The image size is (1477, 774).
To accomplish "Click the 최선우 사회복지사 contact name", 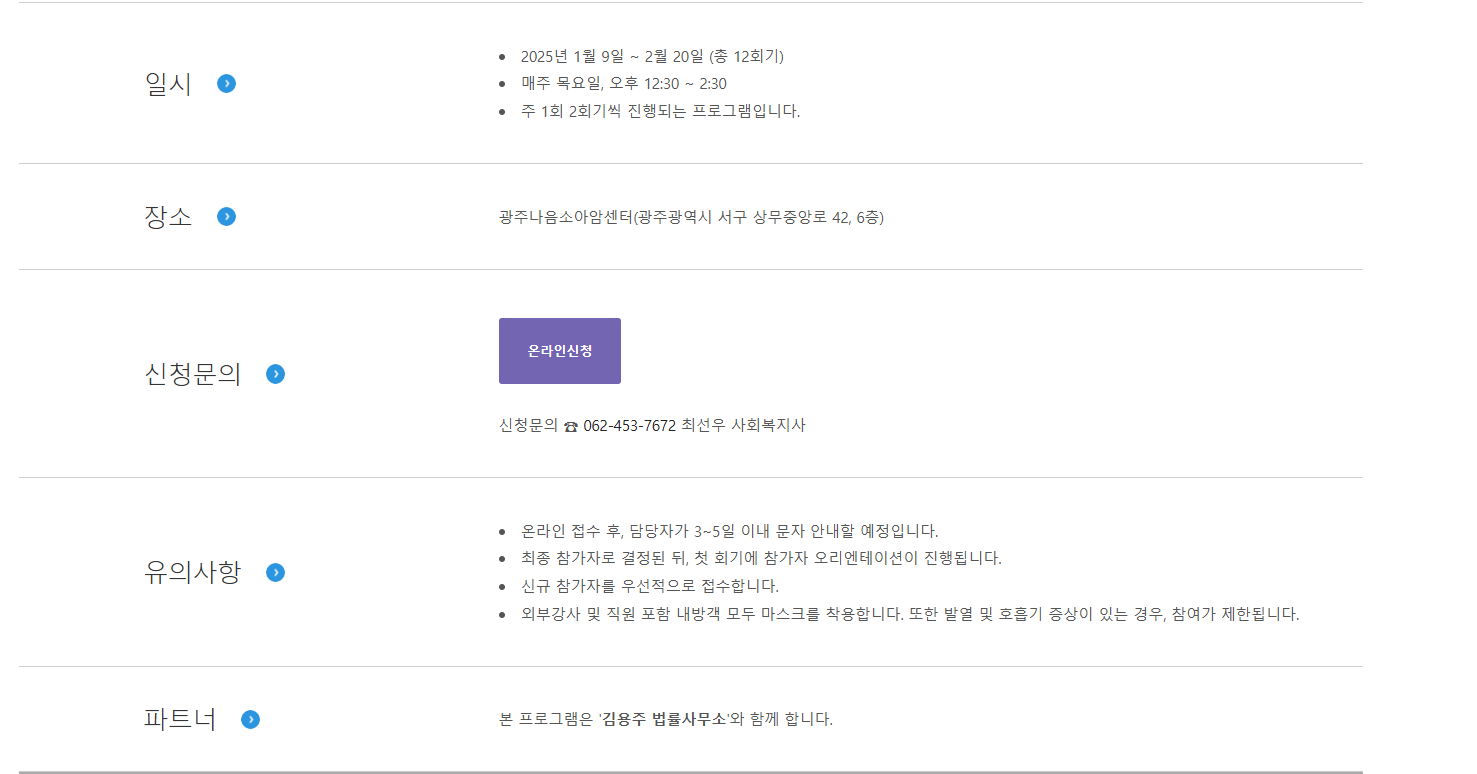I will pos(743,425).
